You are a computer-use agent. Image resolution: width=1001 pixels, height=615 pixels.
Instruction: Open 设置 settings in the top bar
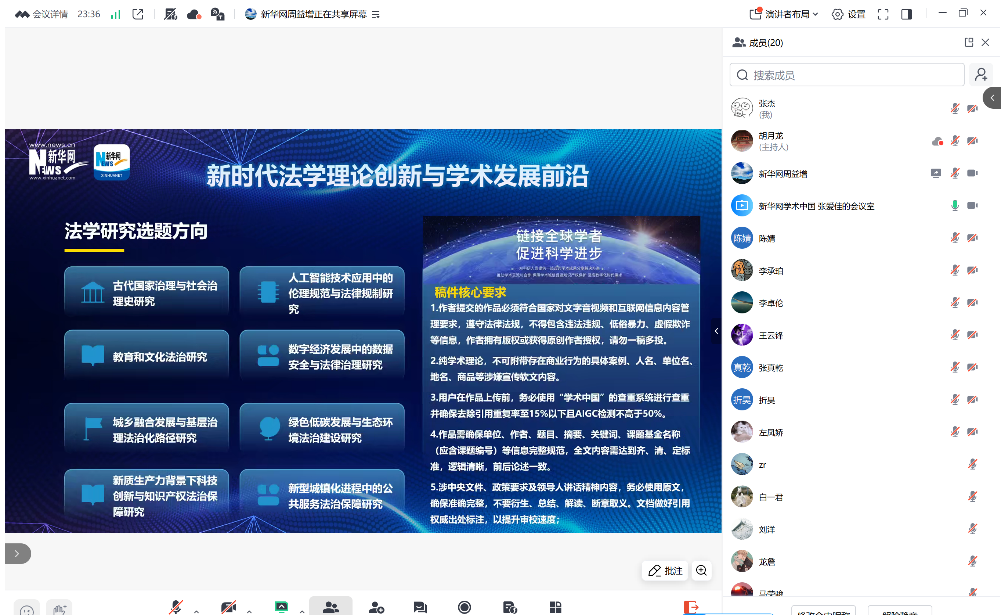coord(849,14)
